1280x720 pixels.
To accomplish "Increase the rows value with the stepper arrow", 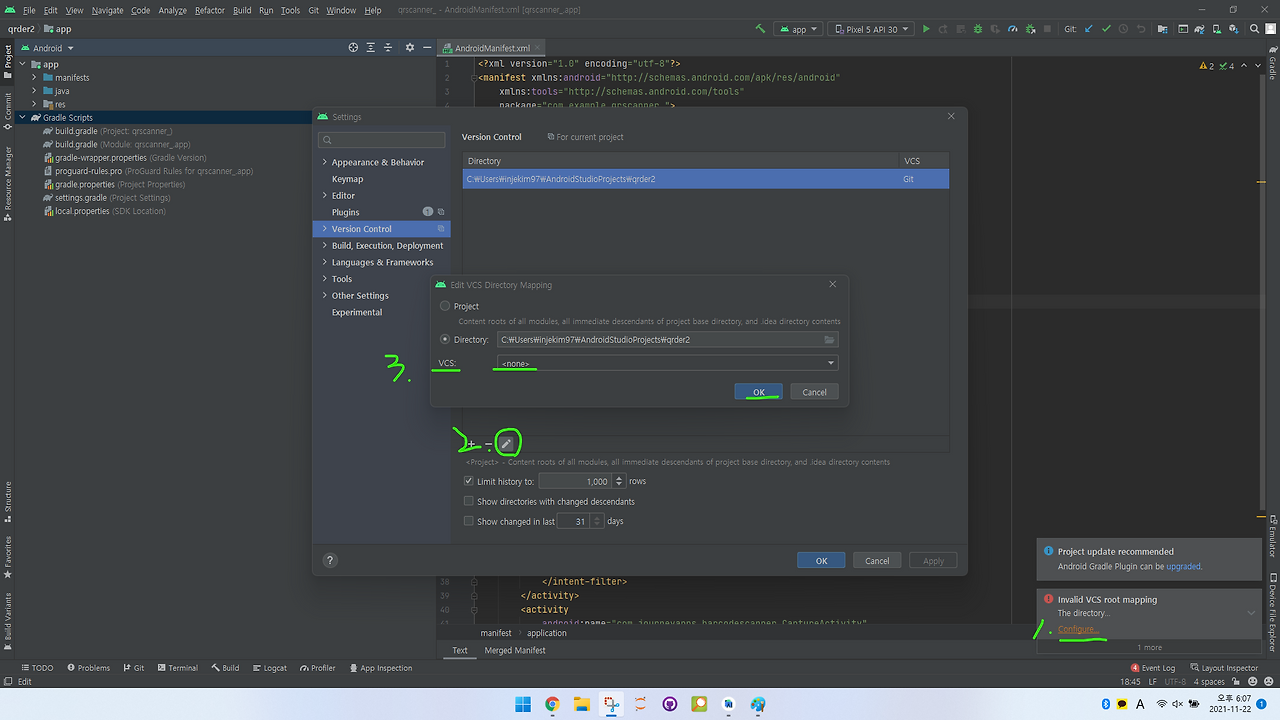I will coord(619,478).
